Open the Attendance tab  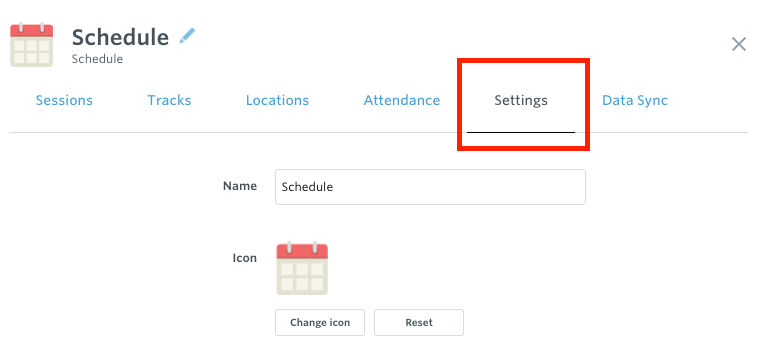(x=402, y=100)
